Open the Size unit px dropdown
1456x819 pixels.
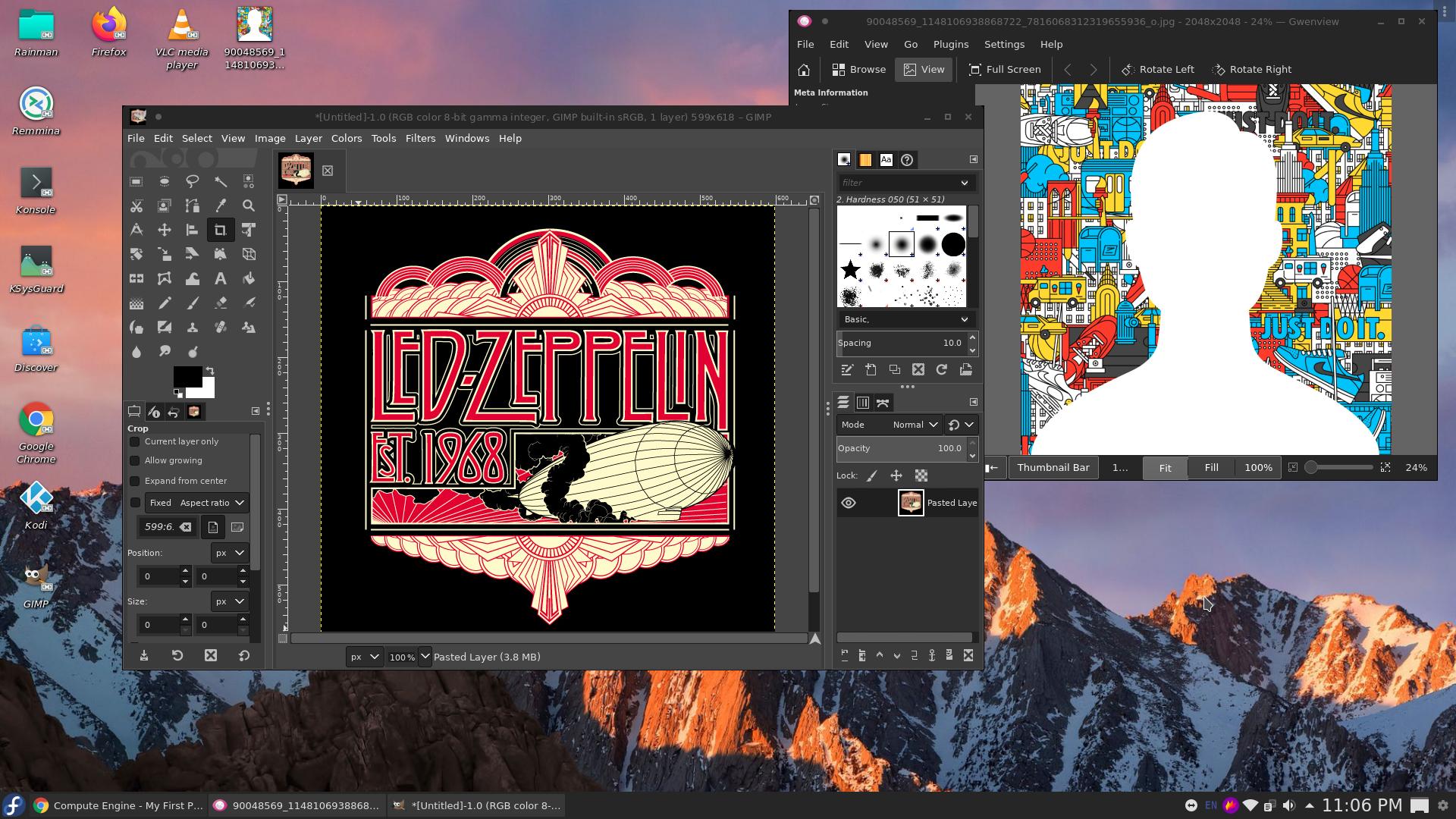229,601
